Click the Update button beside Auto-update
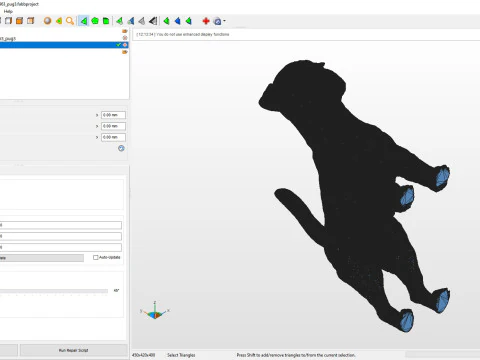Viewport: 480px width, 360px height. point(41,258)
